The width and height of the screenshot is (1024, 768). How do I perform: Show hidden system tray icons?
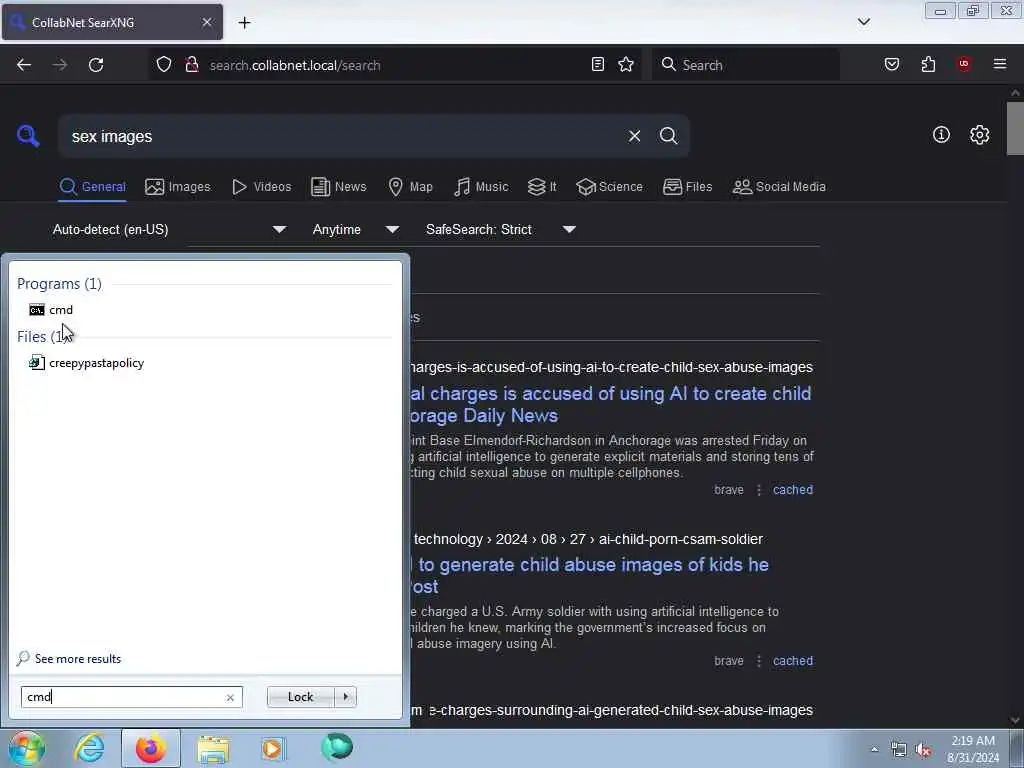(x=874, y=750)
